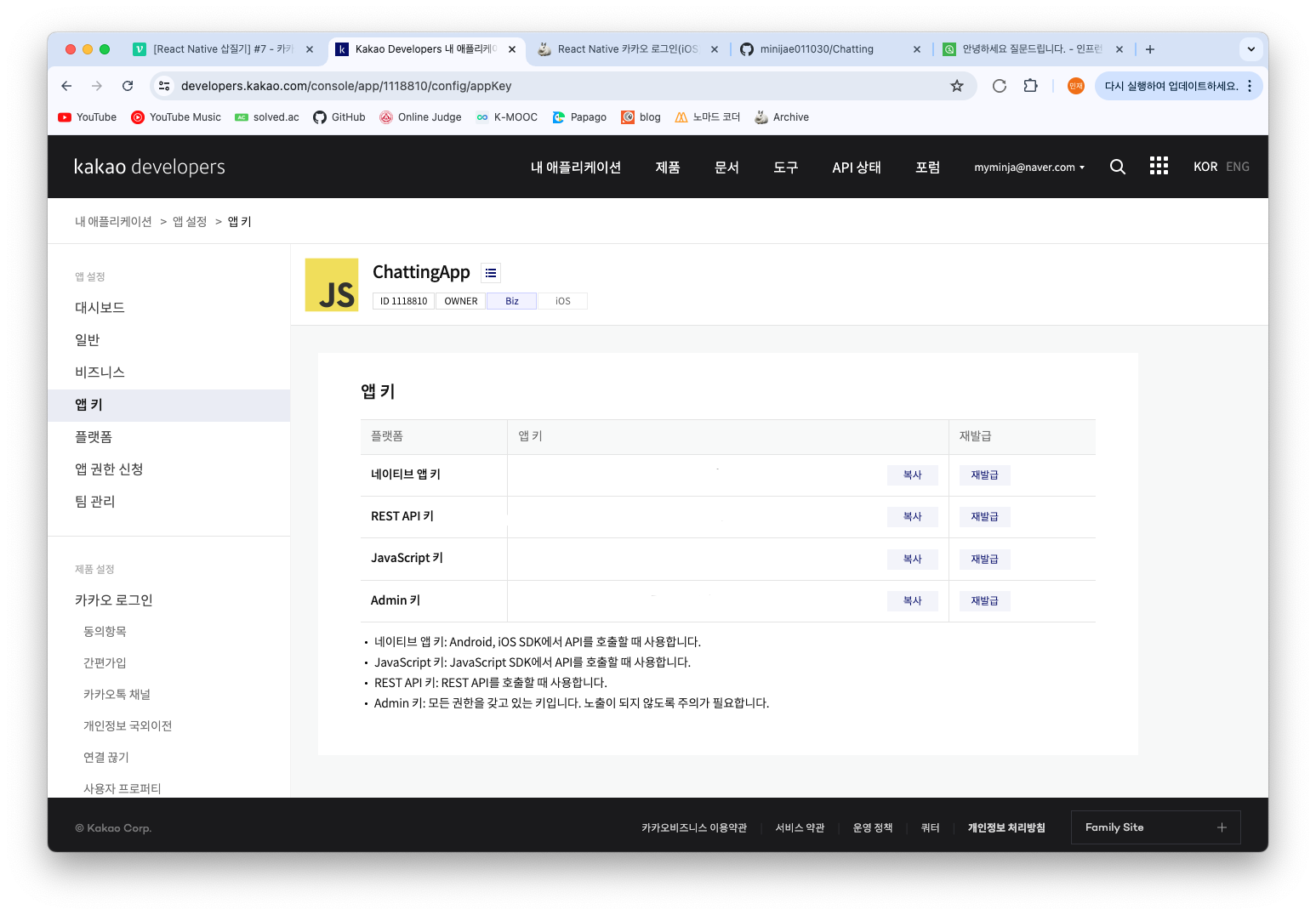Viewport: 1316px width, 915px height.
Task: Expand the myminja@naver.com account dropdown
Action: click(1029, 168)
